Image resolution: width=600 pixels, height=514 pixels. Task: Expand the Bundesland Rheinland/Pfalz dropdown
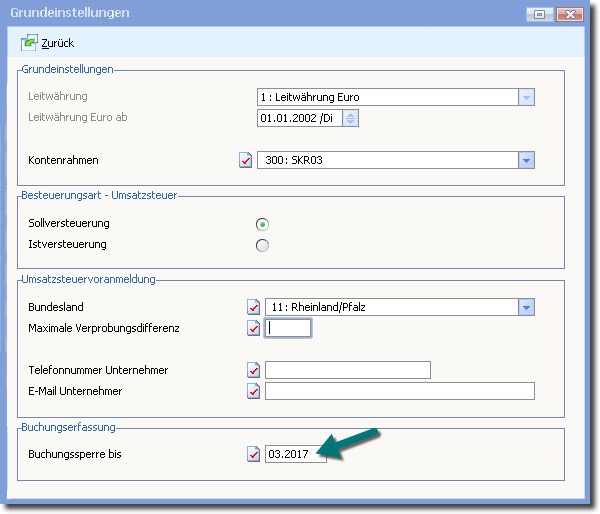(526, 307)
